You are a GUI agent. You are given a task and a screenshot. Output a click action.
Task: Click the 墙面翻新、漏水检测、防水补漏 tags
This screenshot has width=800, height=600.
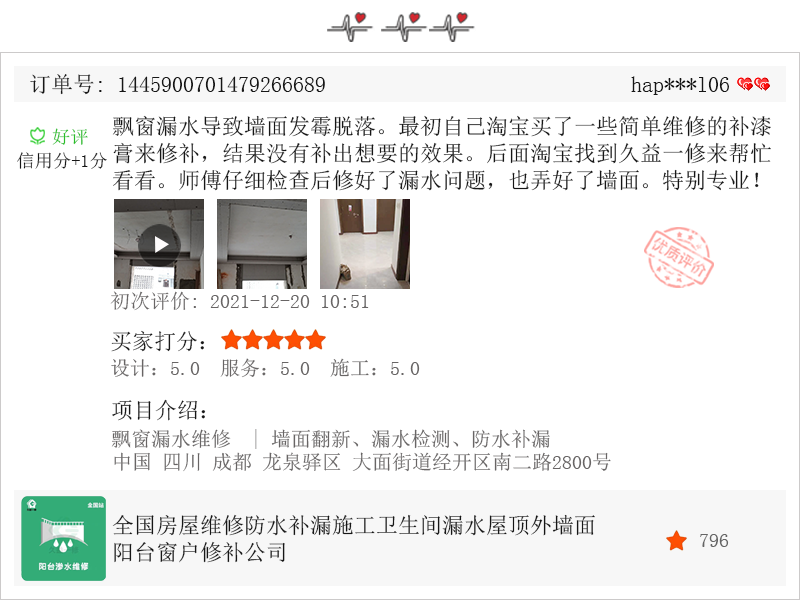[411, 439]
